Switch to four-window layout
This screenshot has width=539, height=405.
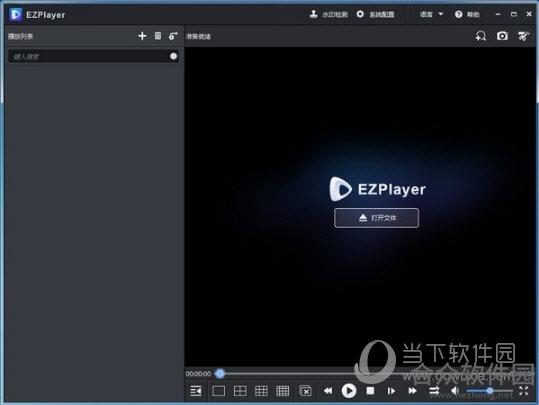240,391
